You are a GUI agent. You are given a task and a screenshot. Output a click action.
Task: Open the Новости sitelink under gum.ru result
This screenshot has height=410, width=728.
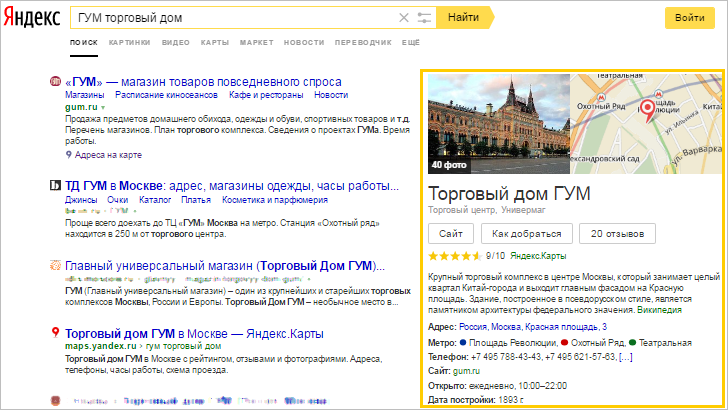point(331,95)
